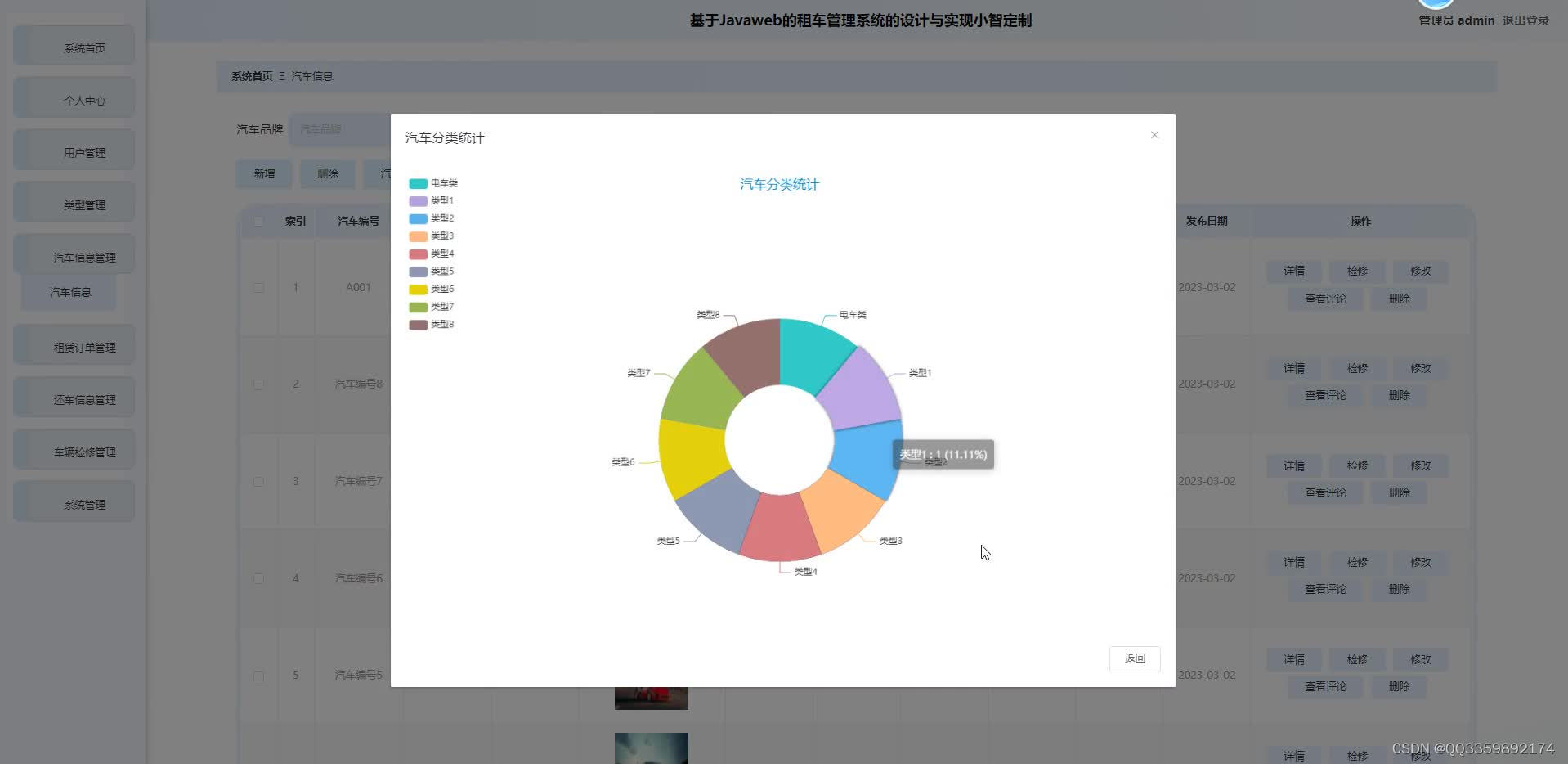Click the 系统首页 breadcrumb link
This screenshot has height=764, width=1568.
click(252, 76)
